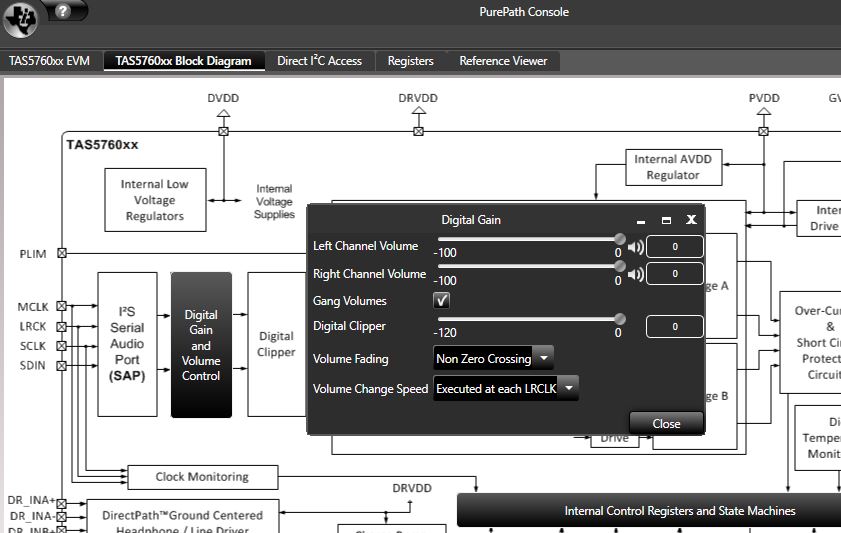Click the Texas Instruments logo icon
Viewport: 841px width, 533px height.
click(20, 20)
